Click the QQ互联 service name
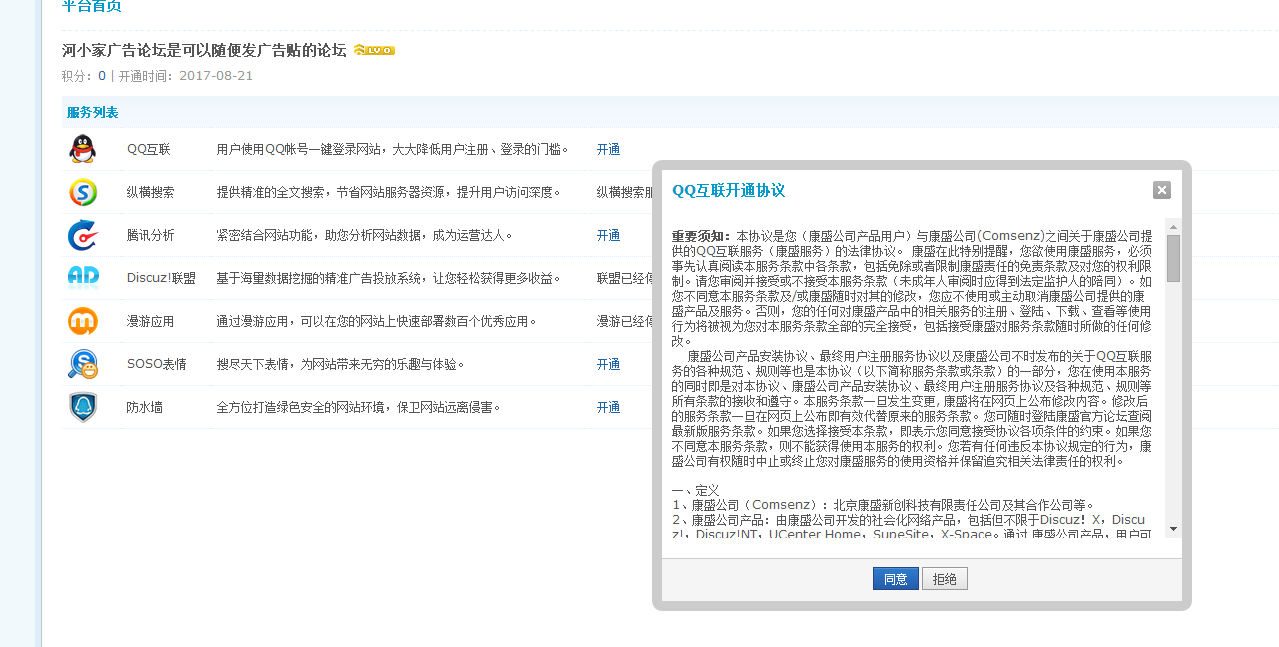The width and height of the screenshot is (1279, 647). (149, 150)
